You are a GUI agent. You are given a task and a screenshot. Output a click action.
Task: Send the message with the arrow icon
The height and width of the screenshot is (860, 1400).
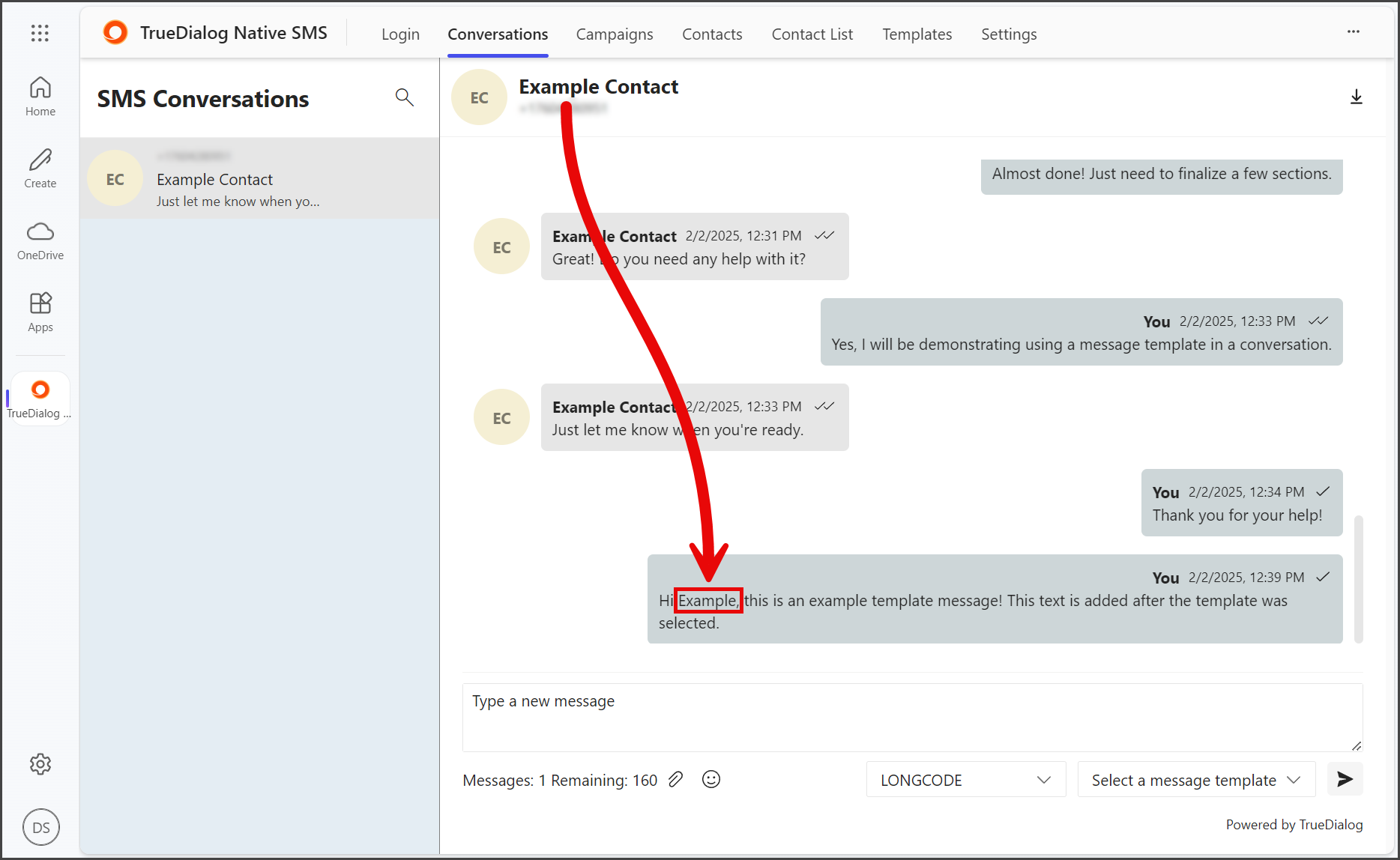click(x=1345, y=779)
